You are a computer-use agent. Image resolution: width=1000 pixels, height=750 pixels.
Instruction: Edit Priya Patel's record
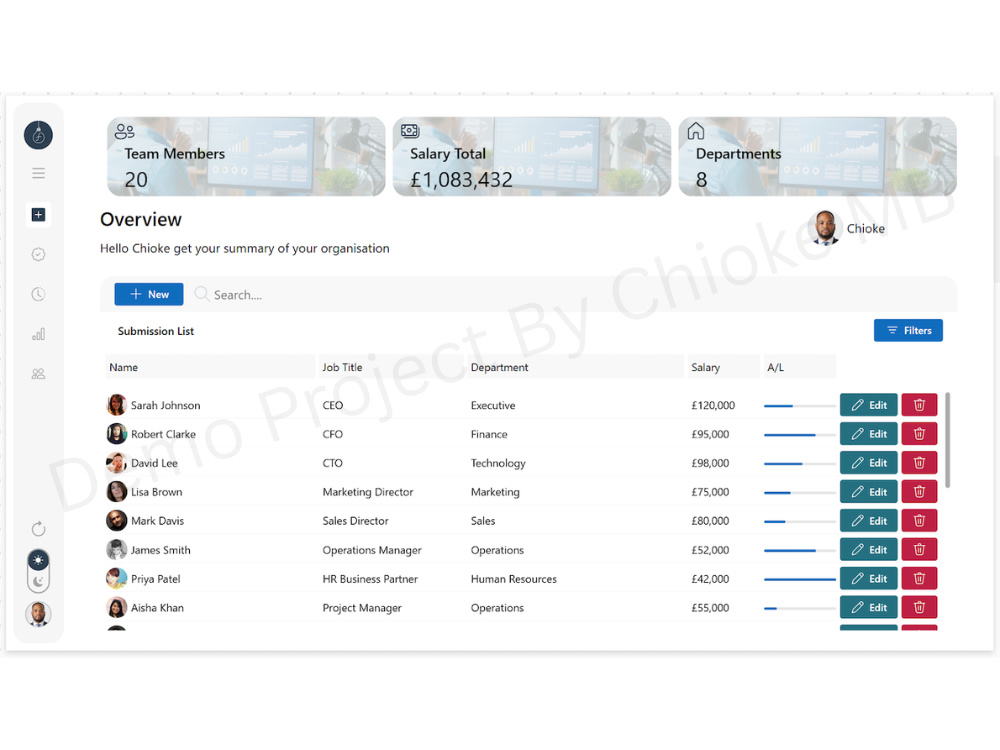pos(868,578)
